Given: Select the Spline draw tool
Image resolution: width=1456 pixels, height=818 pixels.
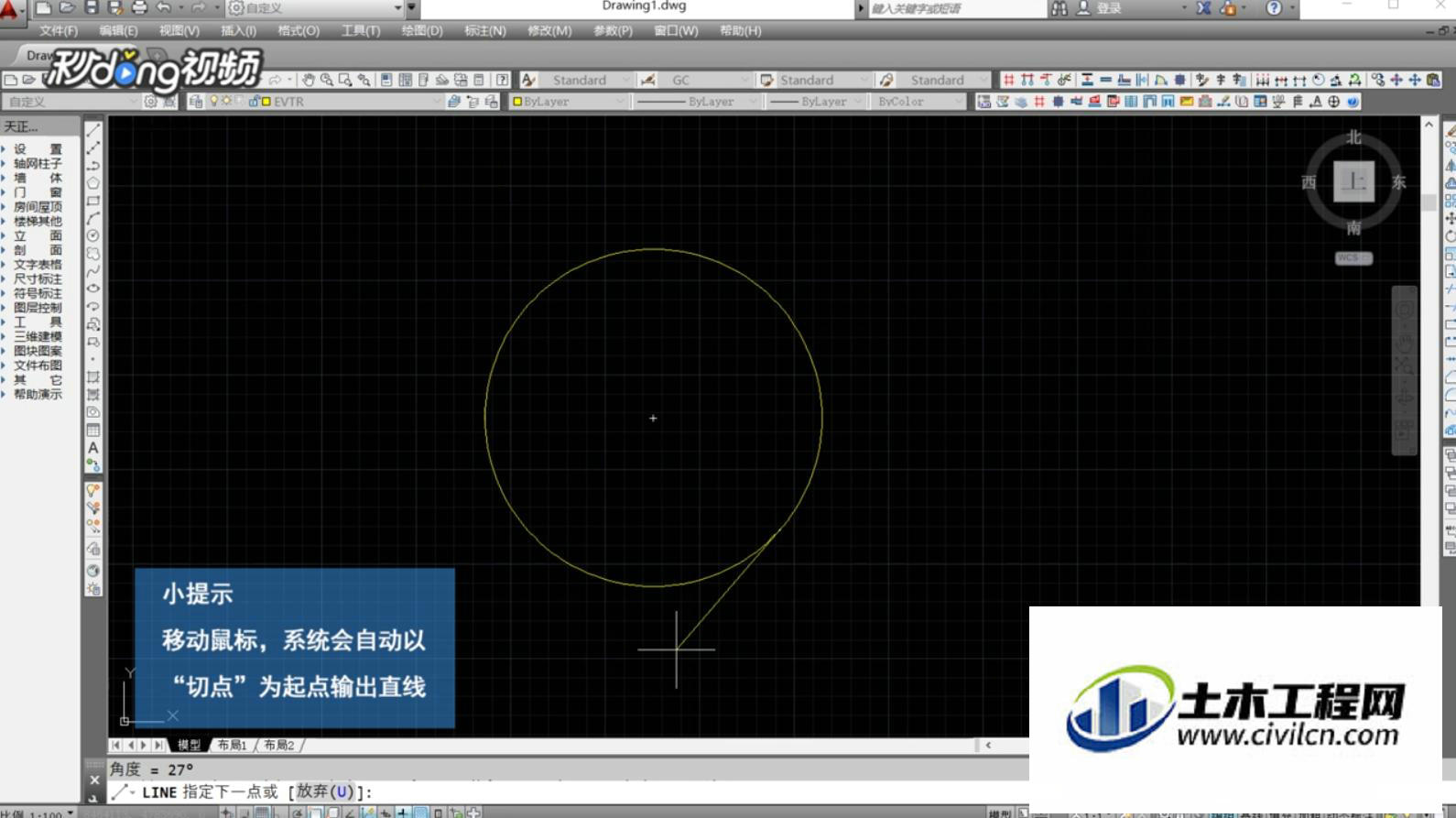Looking at the screenshot, I should 93,271.
